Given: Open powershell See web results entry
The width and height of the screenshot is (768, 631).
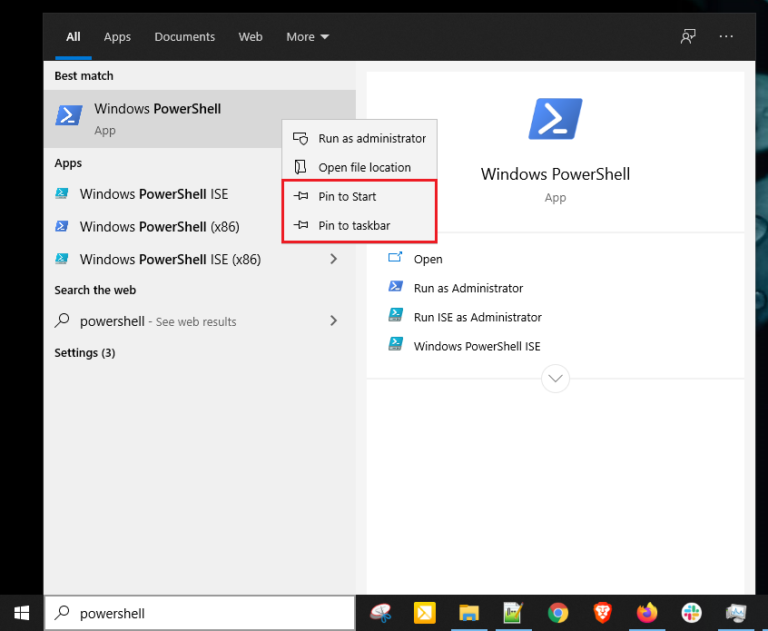Looking at the screenshot, I should (x=199, y=321).
